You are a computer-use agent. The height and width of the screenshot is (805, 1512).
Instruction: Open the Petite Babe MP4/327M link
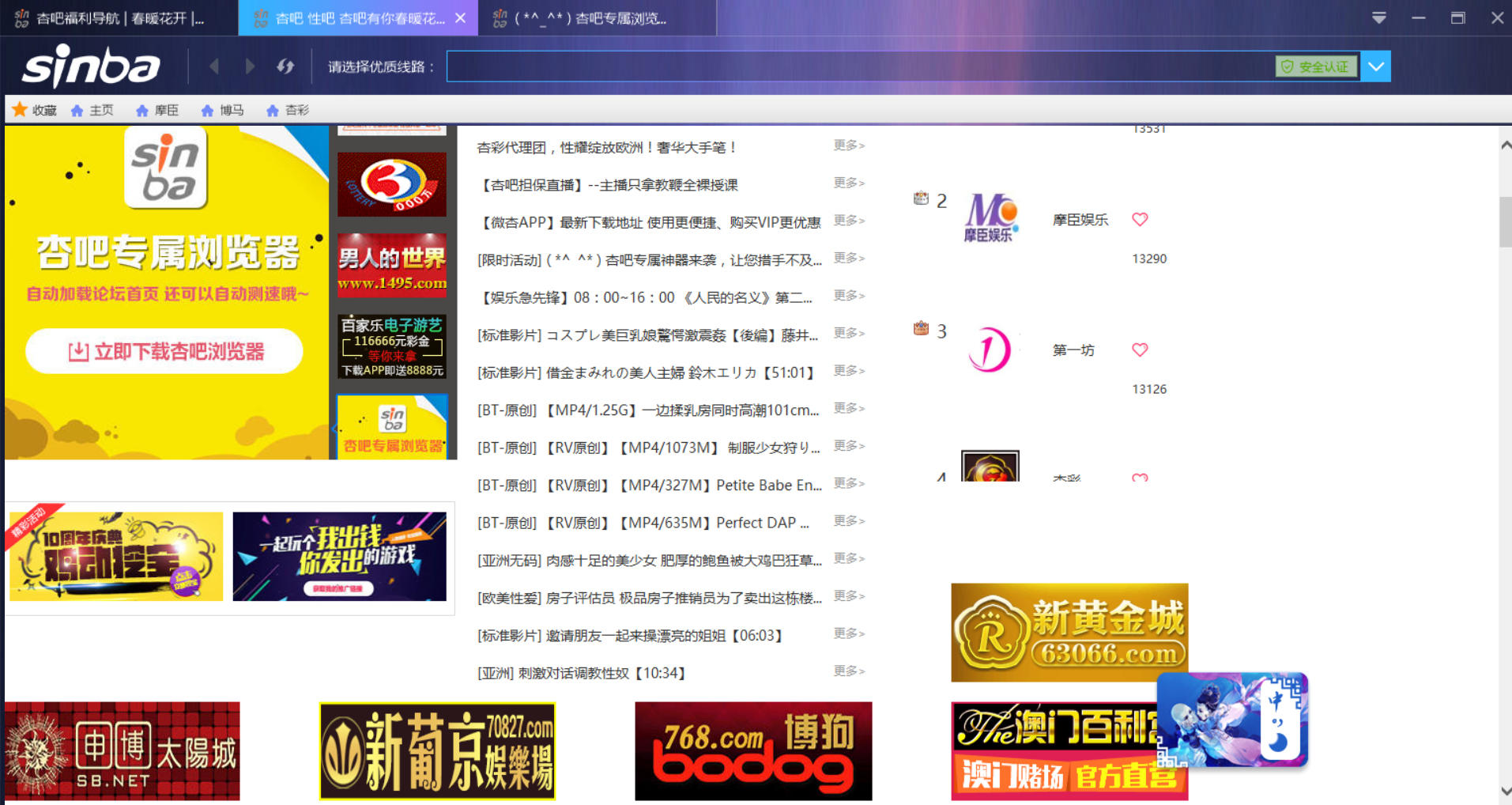tap(649, 485)
